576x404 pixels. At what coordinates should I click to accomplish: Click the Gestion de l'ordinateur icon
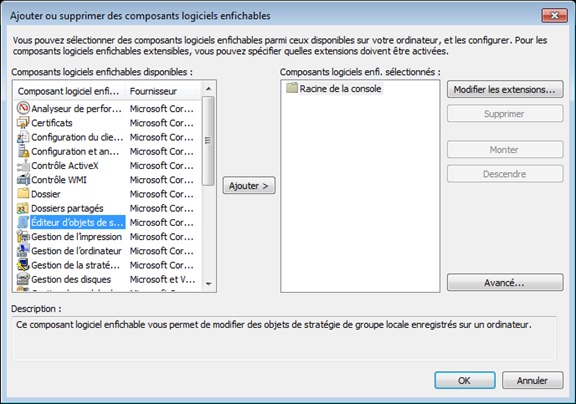[x=23, y=251]
